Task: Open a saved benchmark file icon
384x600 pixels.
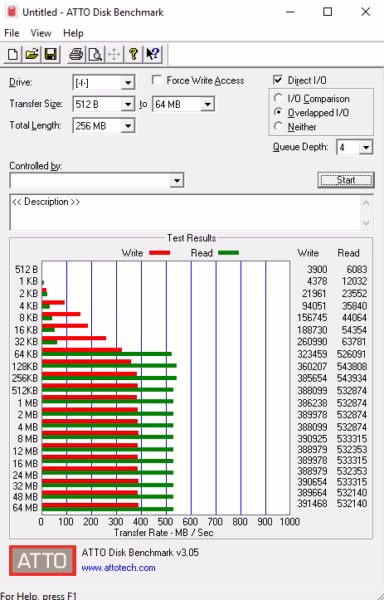Action: point(32,54)
